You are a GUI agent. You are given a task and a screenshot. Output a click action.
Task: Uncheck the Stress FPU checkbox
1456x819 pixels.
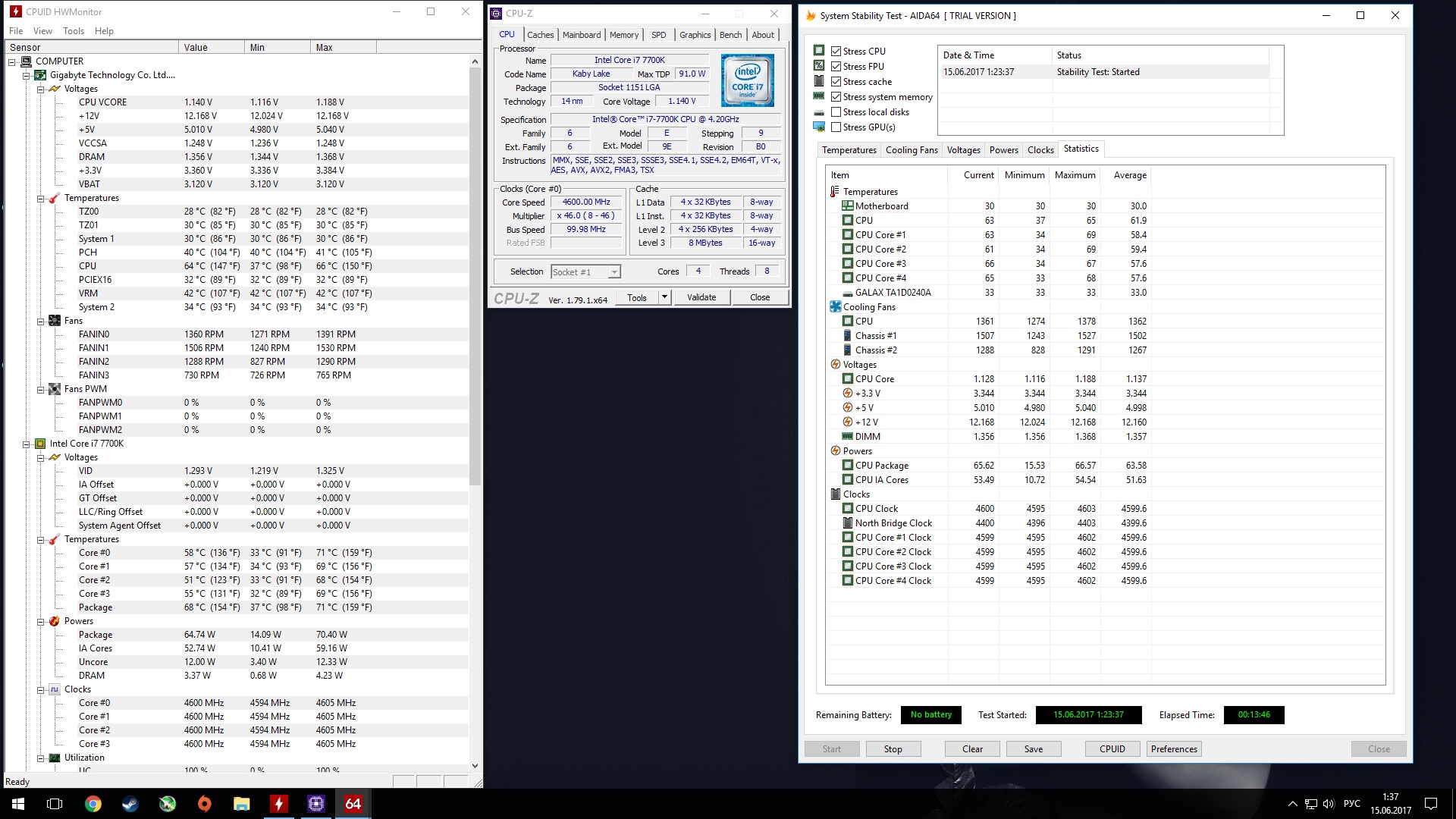coord(836,67)
